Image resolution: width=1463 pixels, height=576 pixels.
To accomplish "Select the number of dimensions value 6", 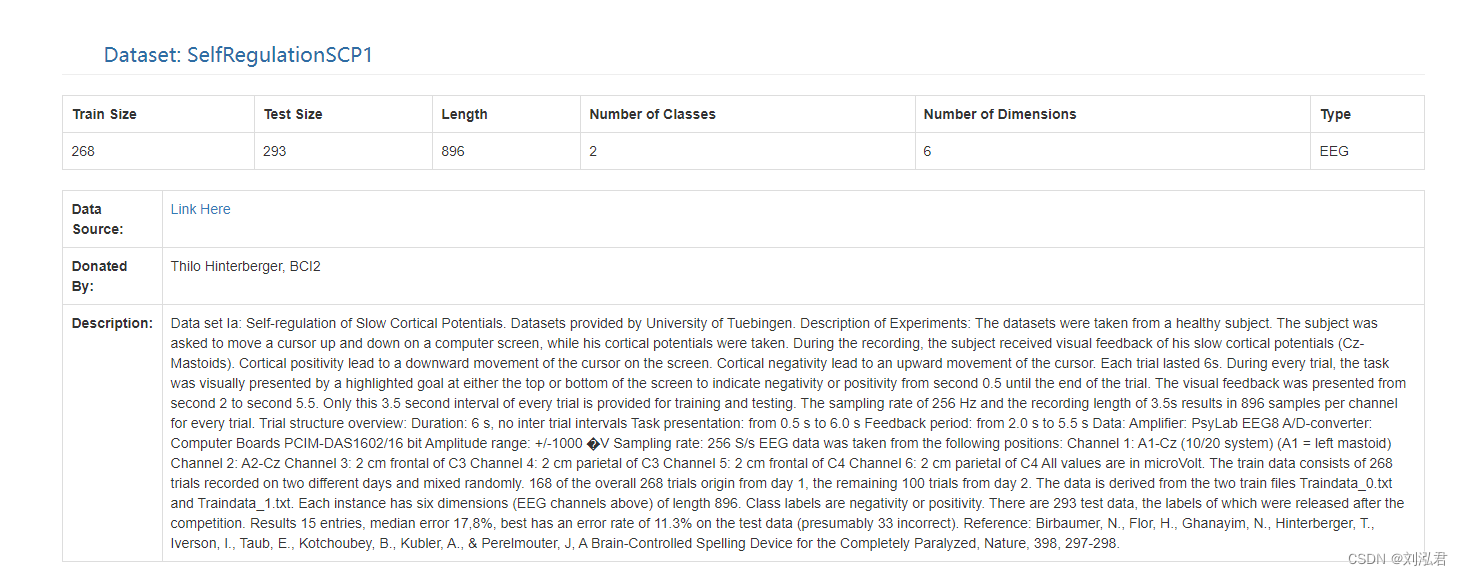I will [x=928, y=151].
